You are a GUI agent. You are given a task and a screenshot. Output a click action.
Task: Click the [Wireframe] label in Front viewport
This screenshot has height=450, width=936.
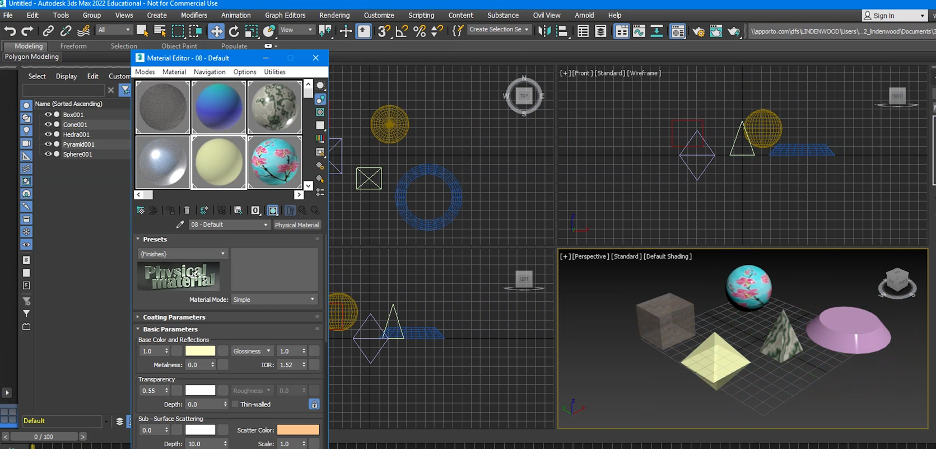coord(643,73)
